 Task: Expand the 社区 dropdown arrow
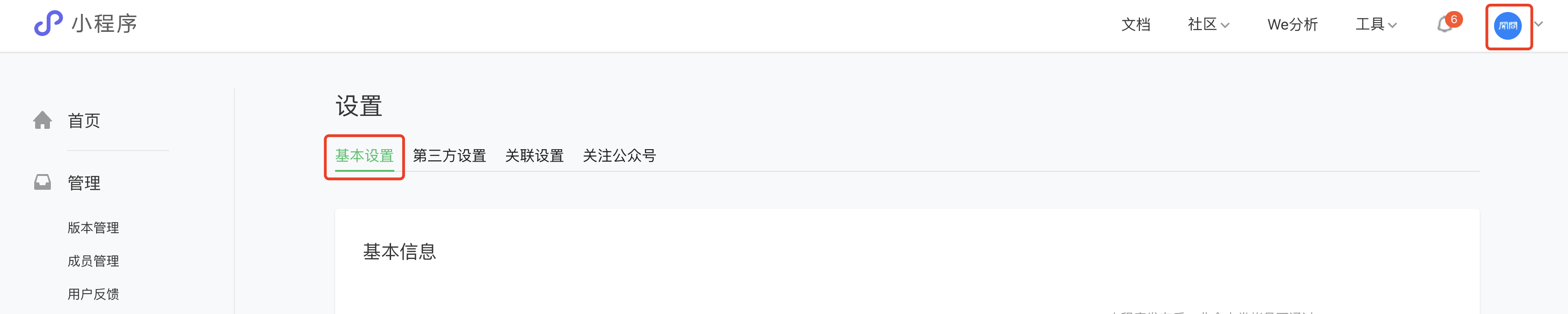[1225, 25]
